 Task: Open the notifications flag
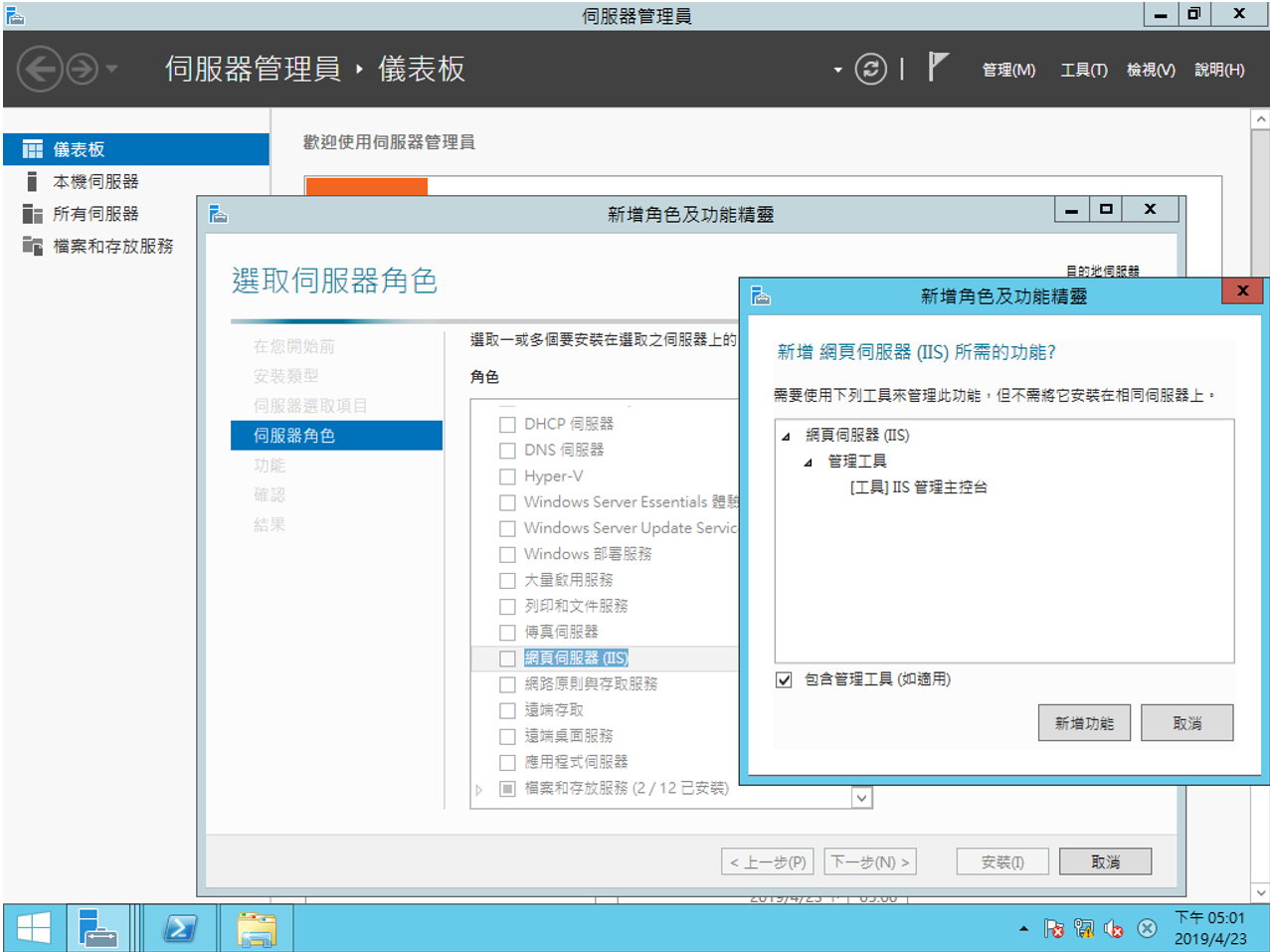point(937,67)
